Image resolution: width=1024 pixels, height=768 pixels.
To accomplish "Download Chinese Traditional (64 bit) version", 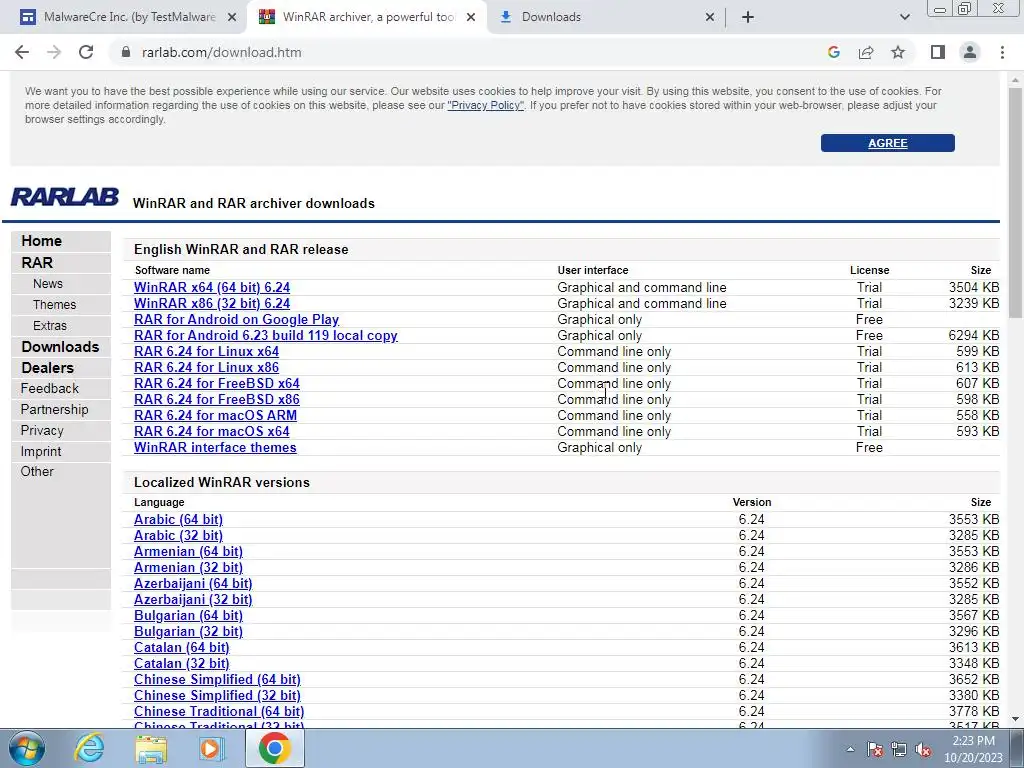I will (219, 712).
